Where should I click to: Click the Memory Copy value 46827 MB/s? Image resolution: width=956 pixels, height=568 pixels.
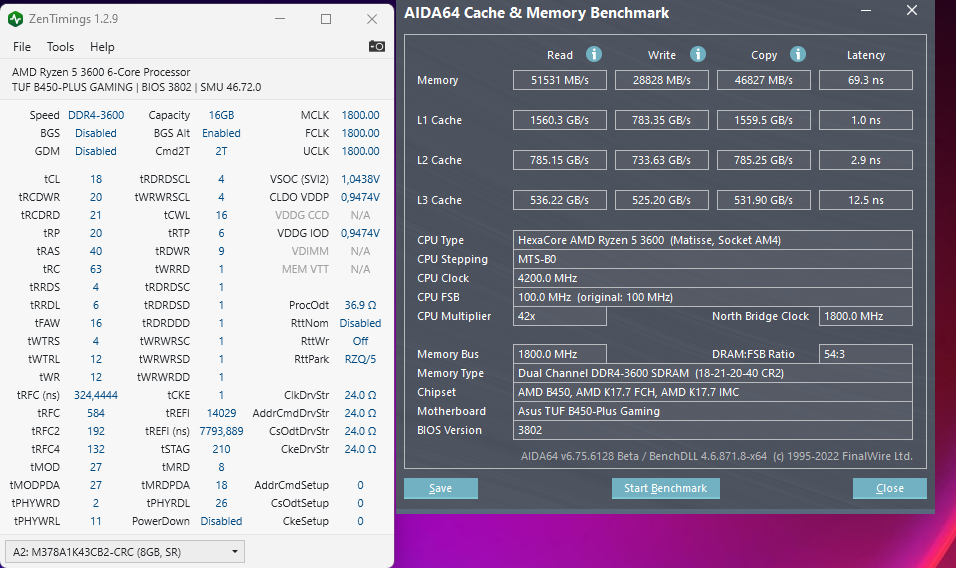coord(763,80)
